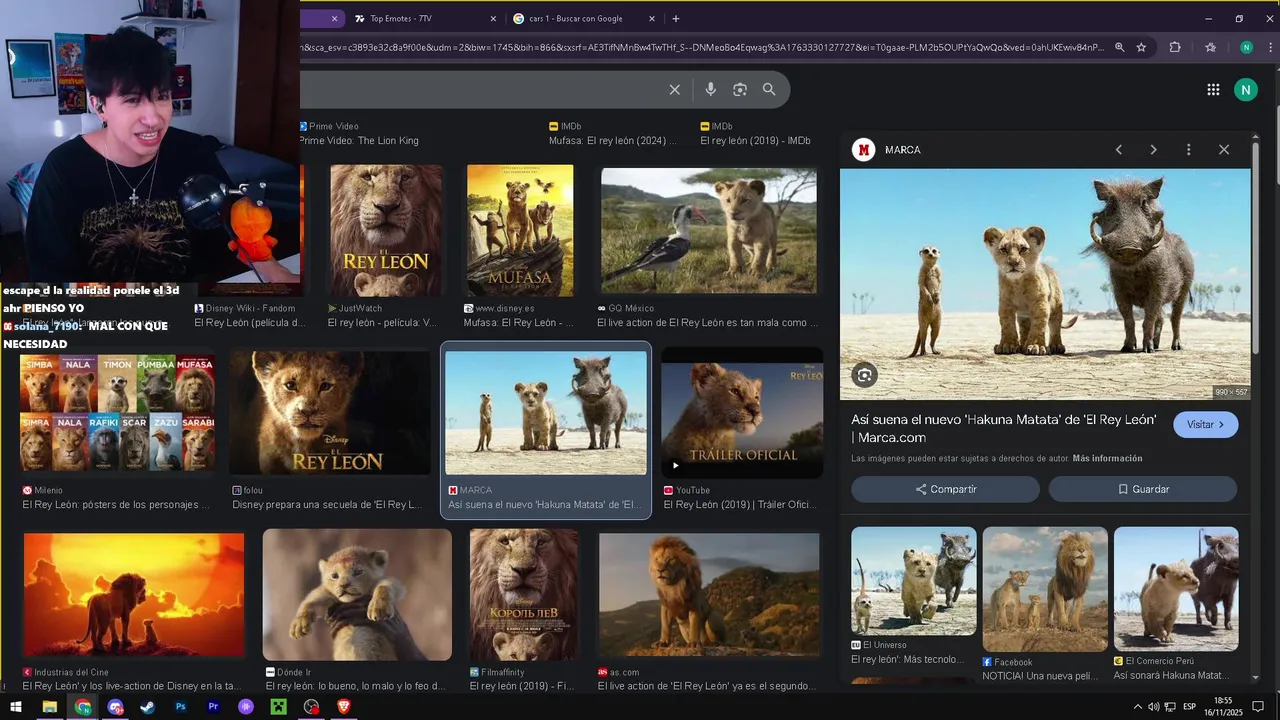Clear the Google search box text

tap(675, 90)
